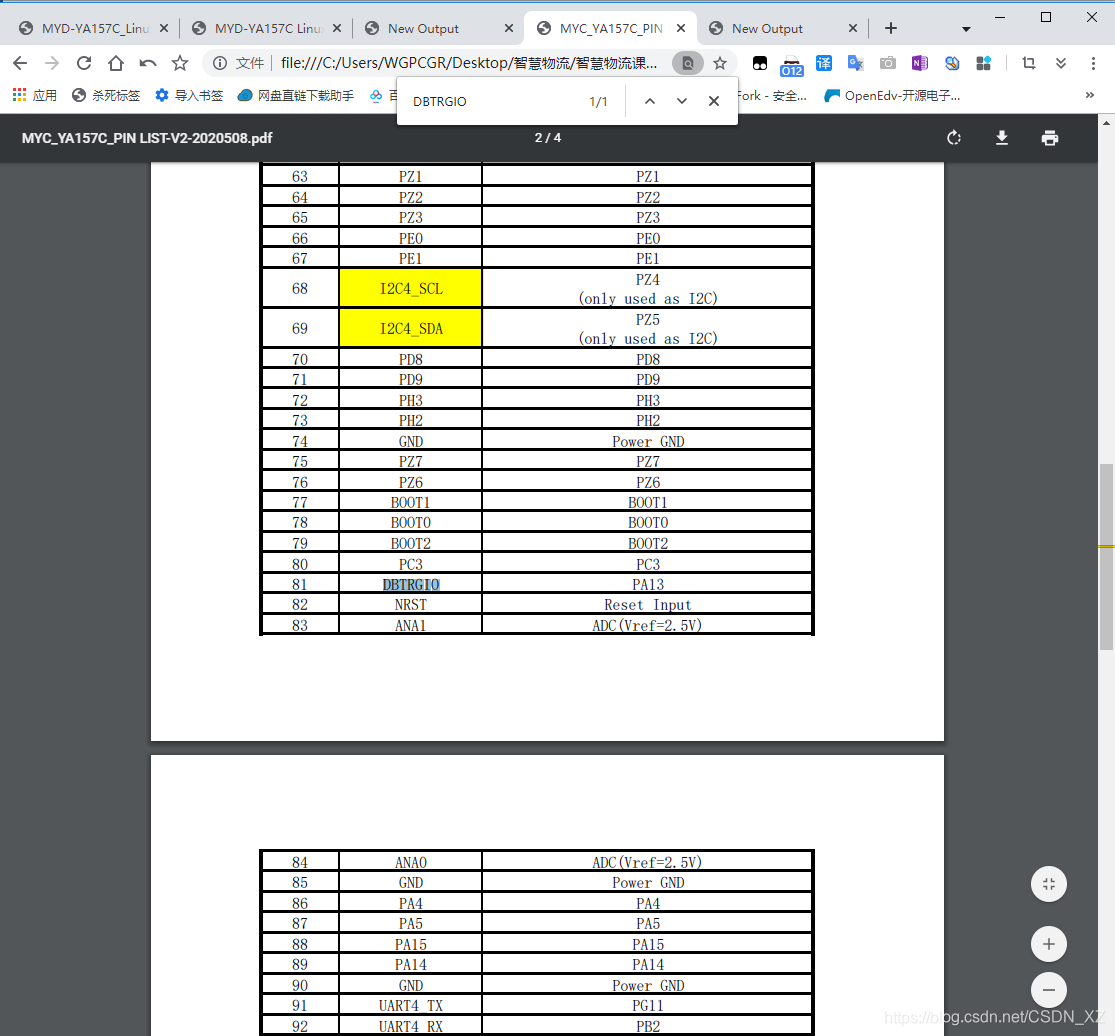Click the address bar URL
Viewport: 1115px width, 1036px height.
(x=469, y=63)
